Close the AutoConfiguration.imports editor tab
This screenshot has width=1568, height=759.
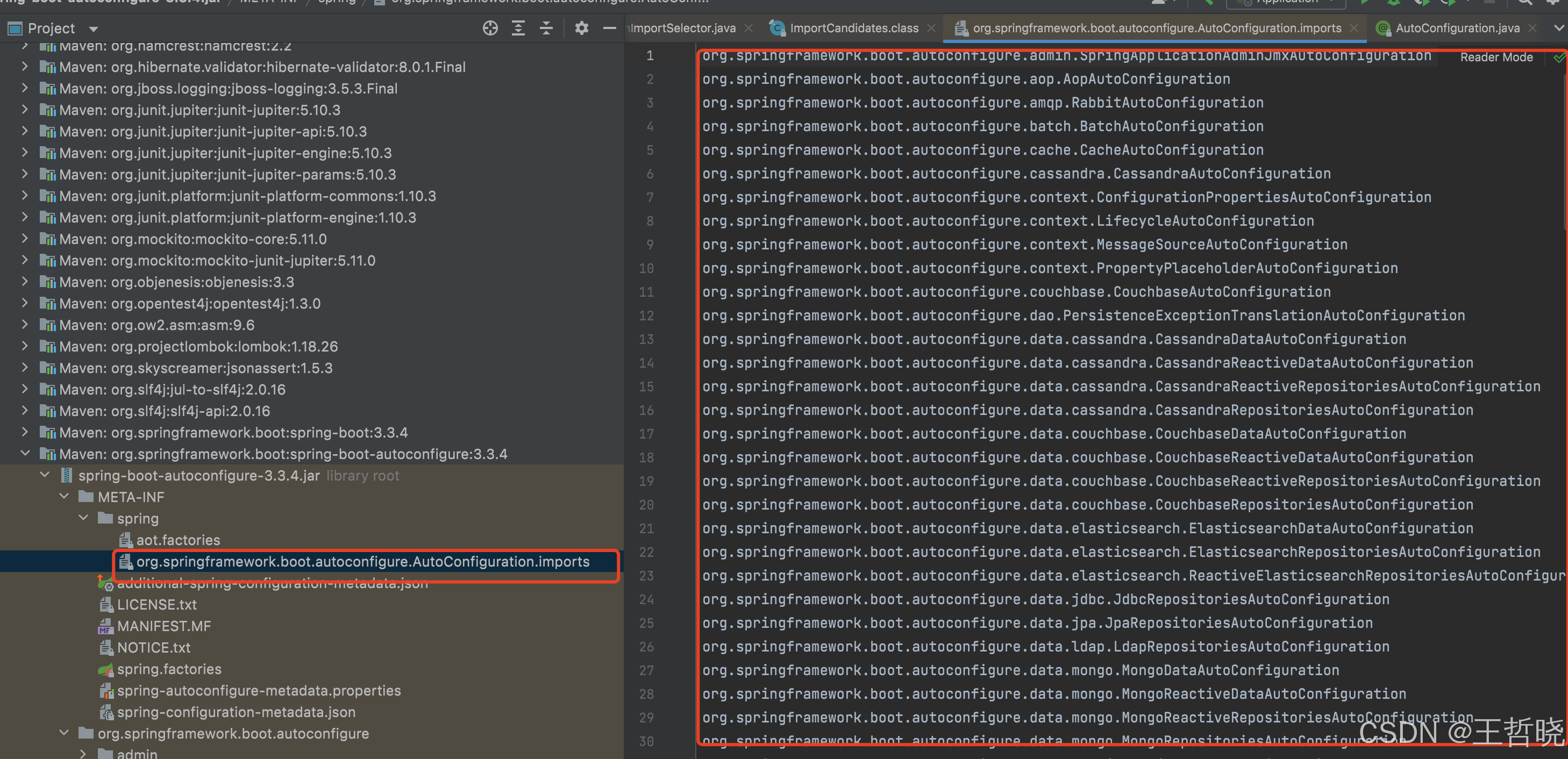click(x=1354, y=28)
